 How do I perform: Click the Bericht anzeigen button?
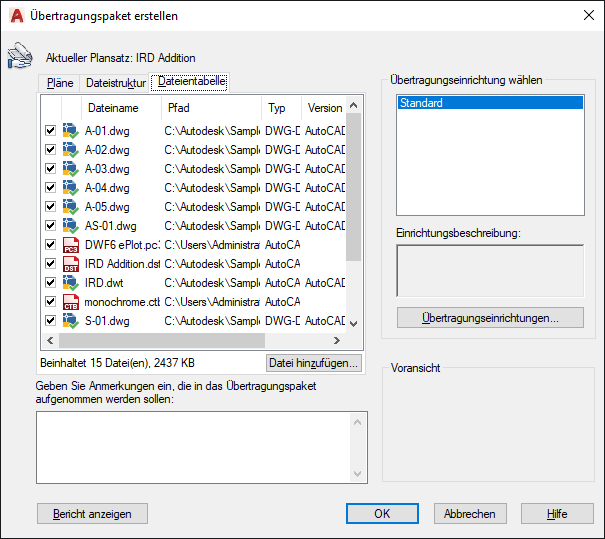tap(92, 514)
